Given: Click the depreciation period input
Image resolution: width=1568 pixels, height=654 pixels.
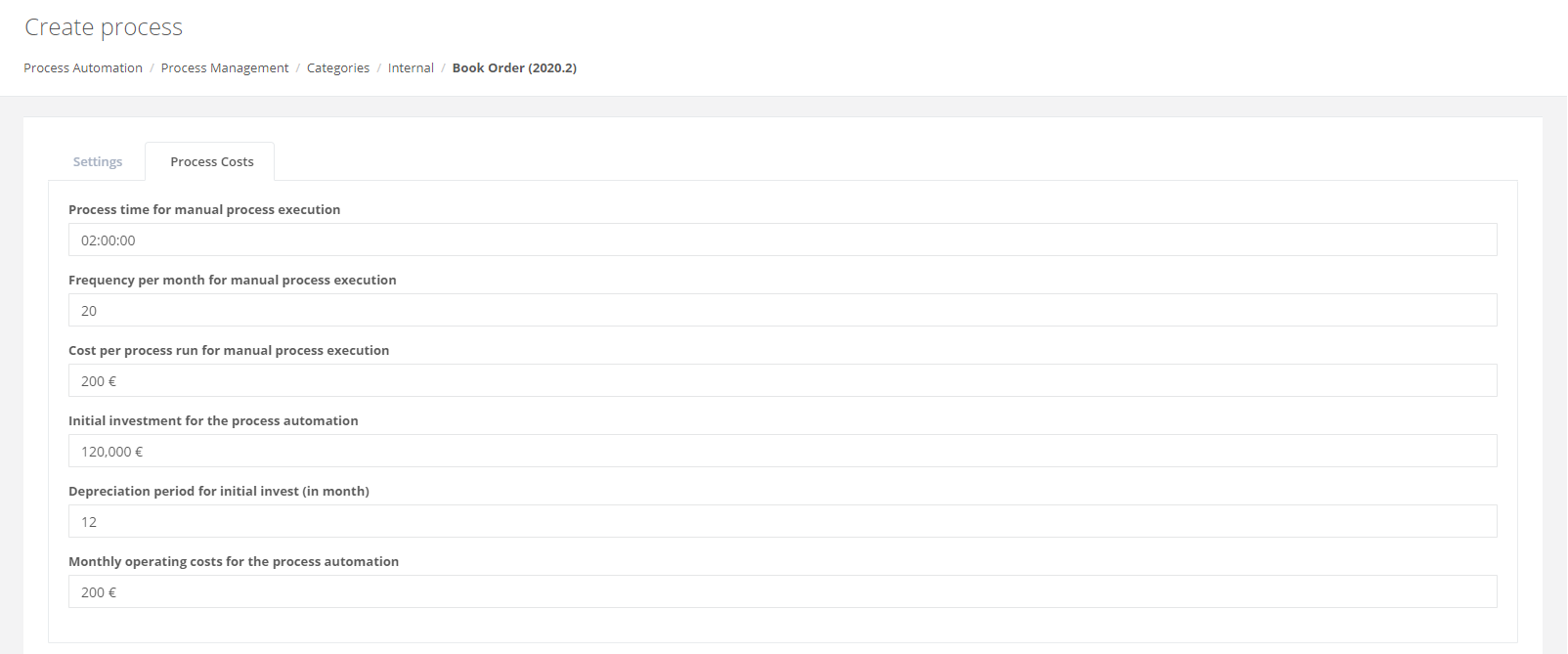Looking at the screenshot, I should [782, 522].
